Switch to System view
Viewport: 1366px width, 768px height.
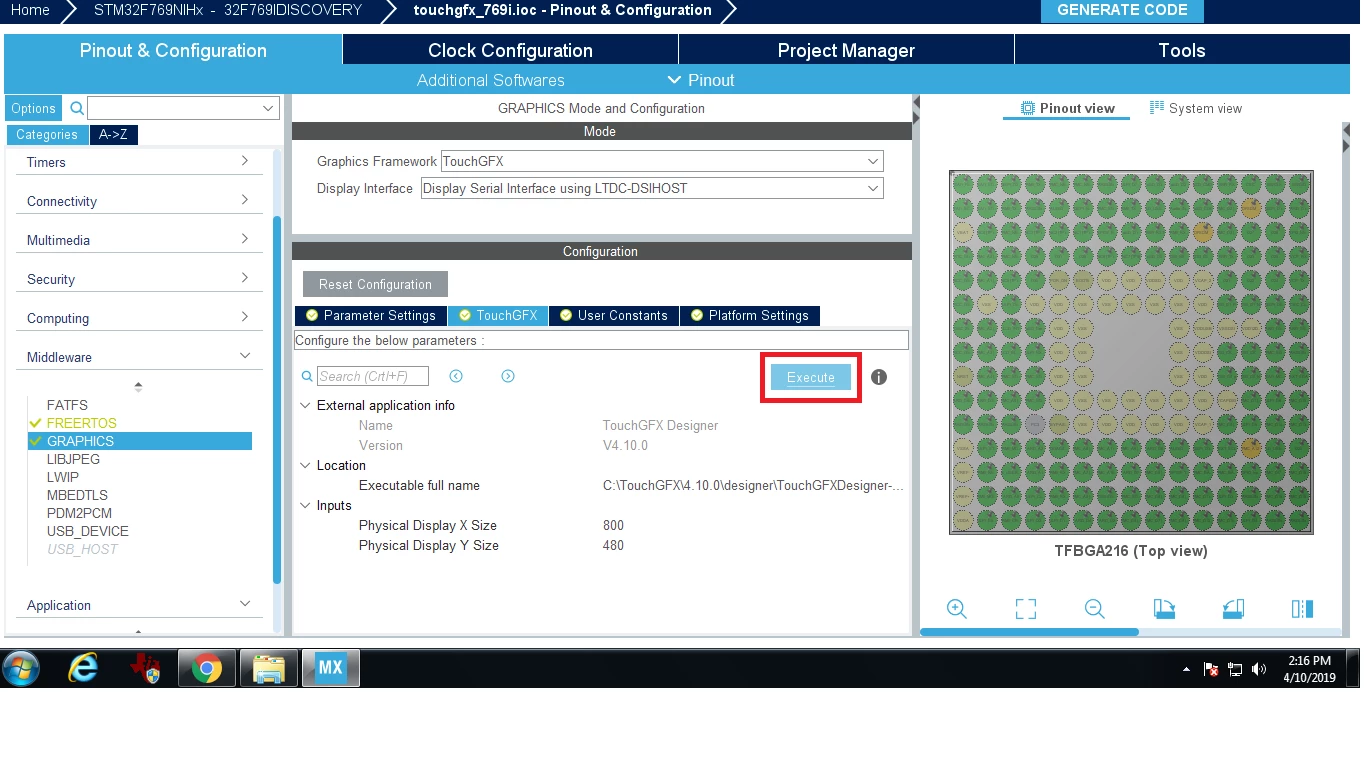point(1196,108)
